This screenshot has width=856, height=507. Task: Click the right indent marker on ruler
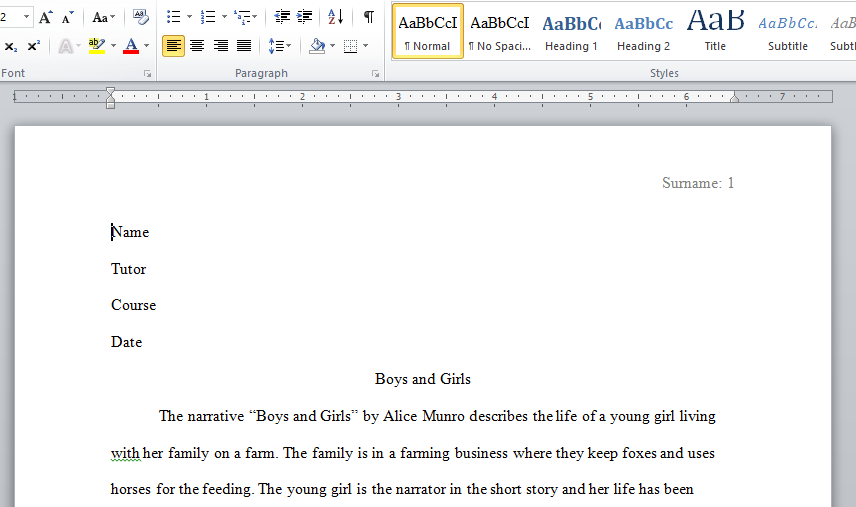734,98
